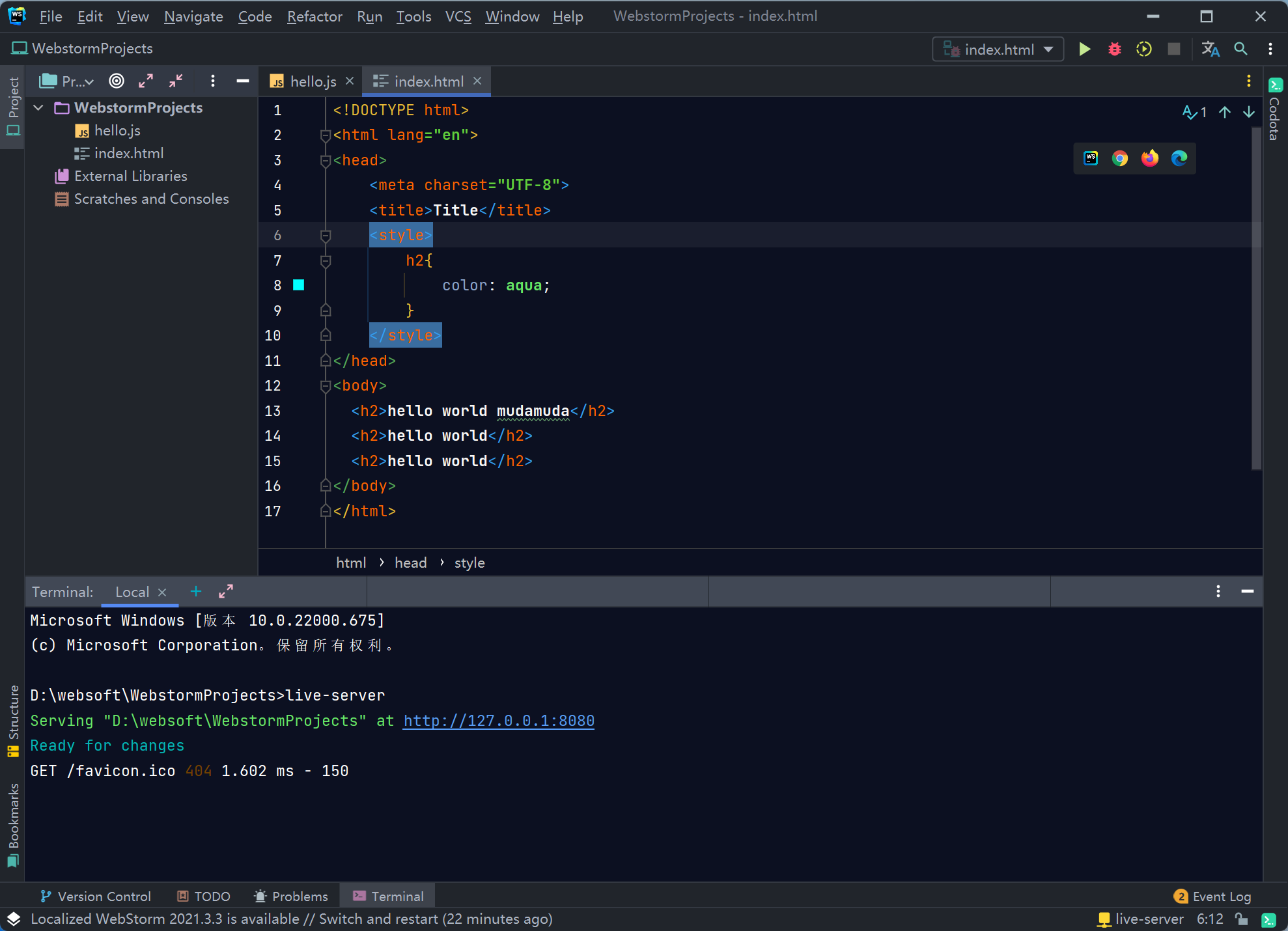Collapse all nodes in the Project panel

point(175,81)
